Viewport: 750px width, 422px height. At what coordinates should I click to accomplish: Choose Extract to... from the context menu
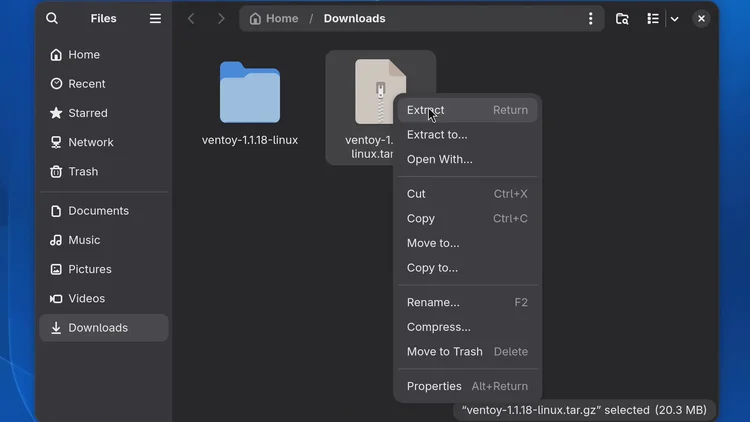(x=467, y=135)
